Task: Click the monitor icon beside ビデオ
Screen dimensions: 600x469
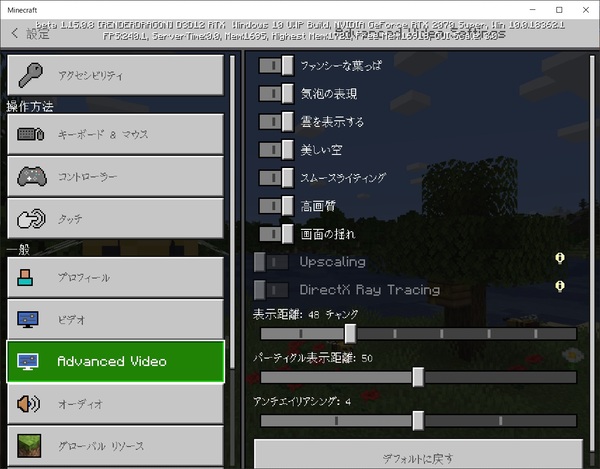Action: tap(28, 319)
